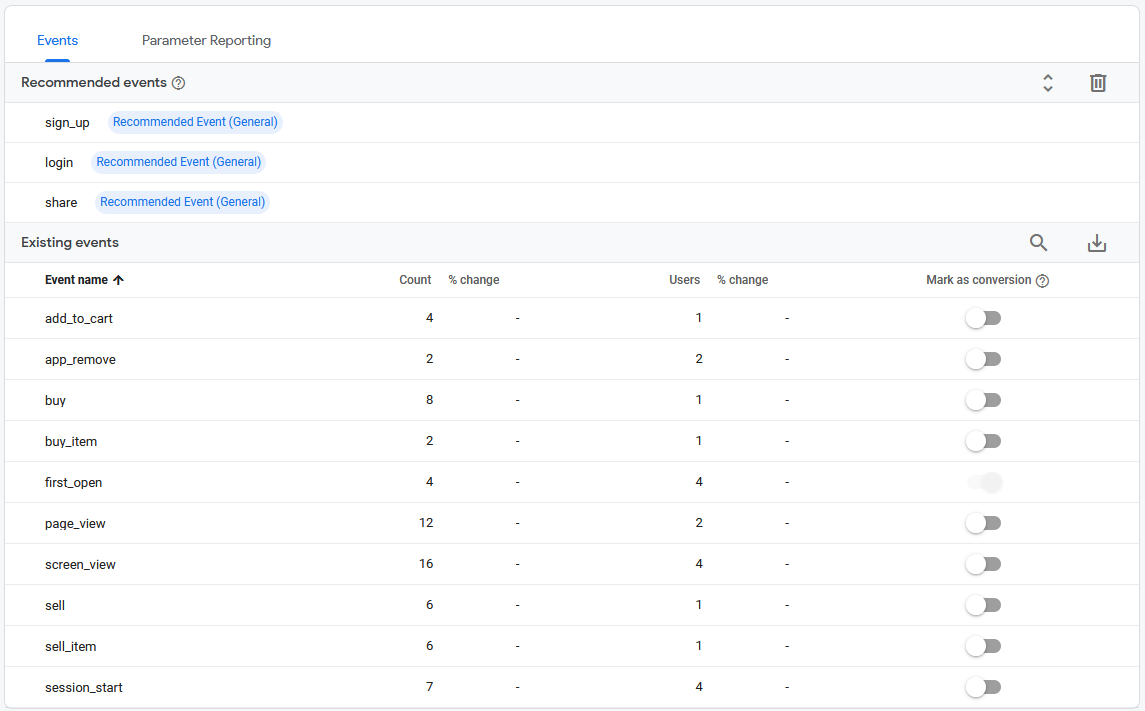Open help for Recommended events
Image resolution: width=1145 pixels, height=711 pixels.
click(x=177, y=83)
